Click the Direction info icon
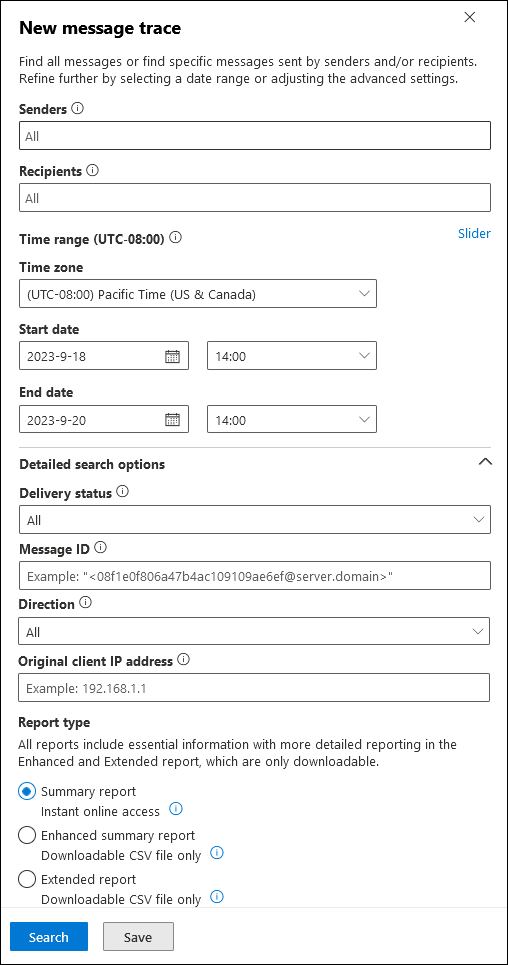 click(86, 603)
